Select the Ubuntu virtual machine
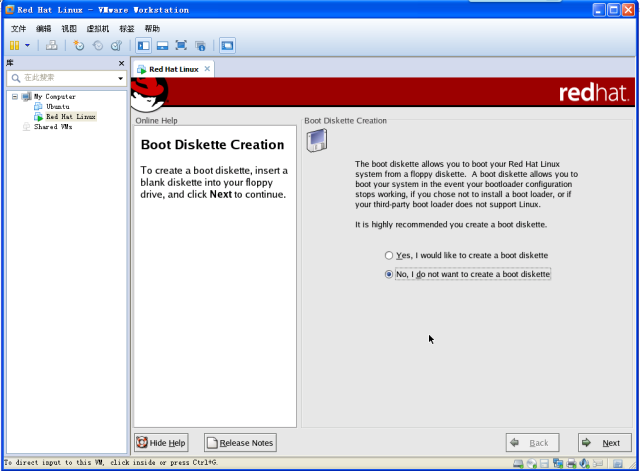Viewport: 640px width, 471px height. point(58,107)
